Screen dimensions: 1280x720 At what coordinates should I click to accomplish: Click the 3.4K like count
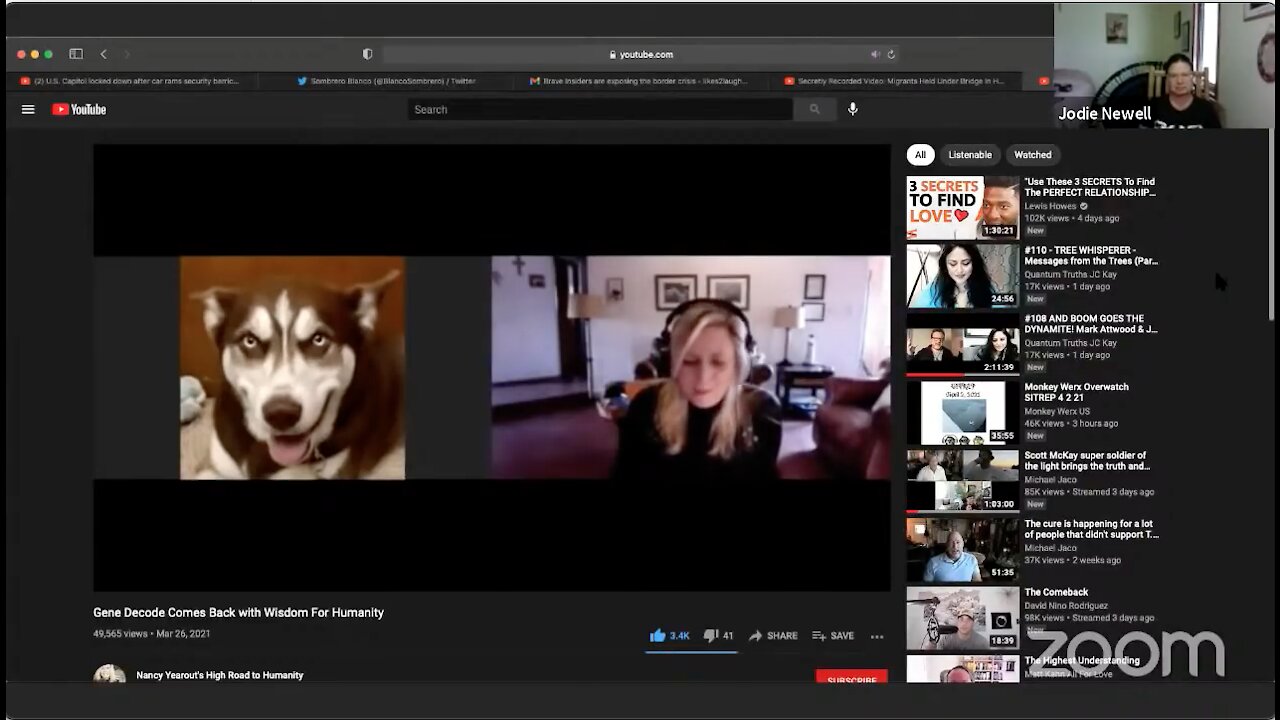click(680, 636)
